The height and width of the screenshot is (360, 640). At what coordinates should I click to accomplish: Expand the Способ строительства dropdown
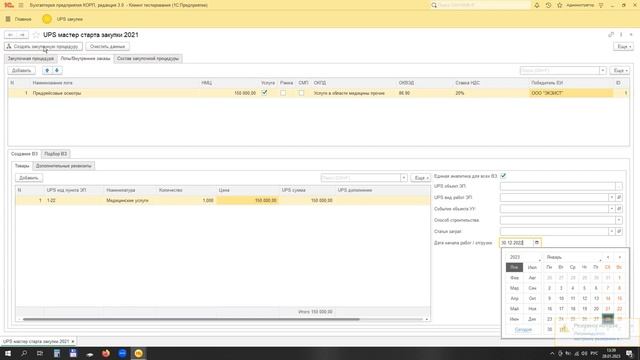619,220
